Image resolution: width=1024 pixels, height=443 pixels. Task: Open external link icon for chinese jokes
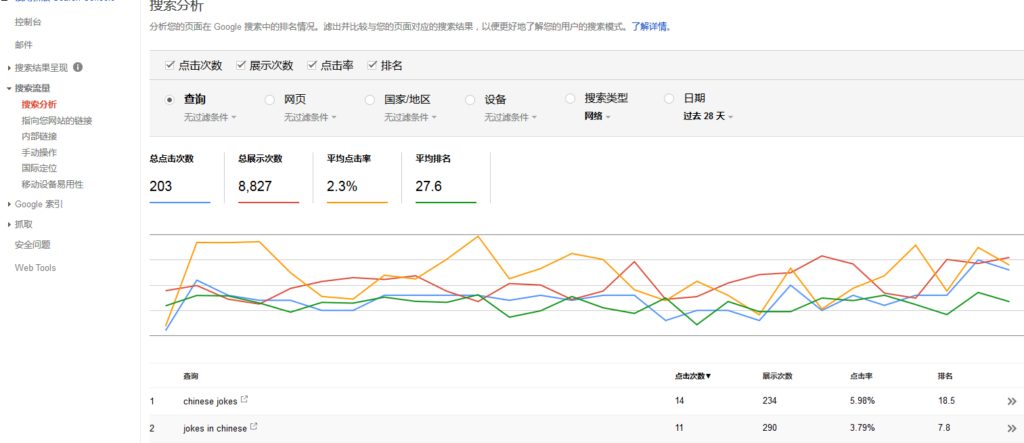click(x=244, y=399)
